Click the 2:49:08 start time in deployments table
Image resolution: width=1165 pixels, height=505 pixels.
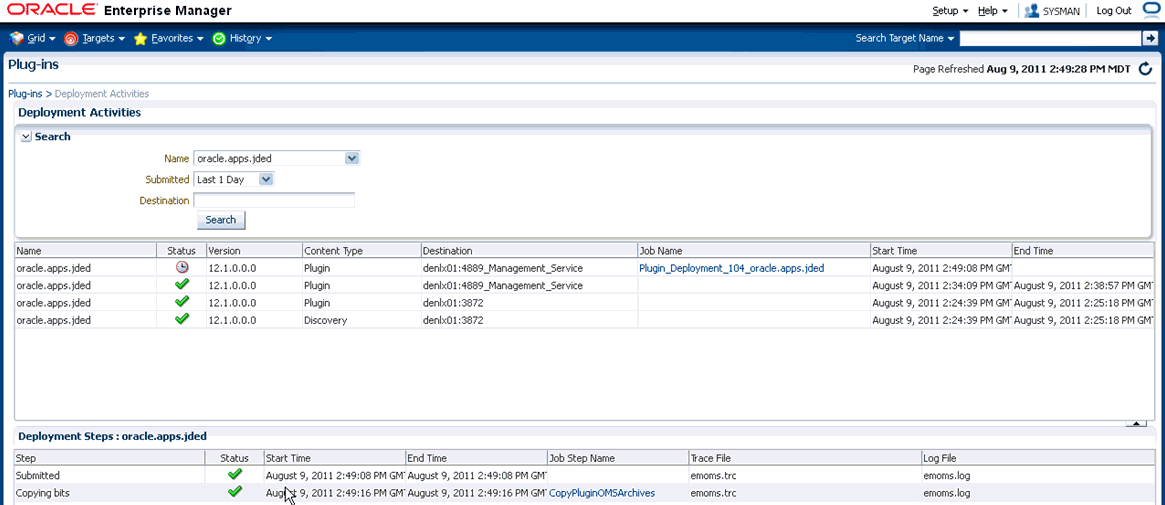[x=941, y=268]
